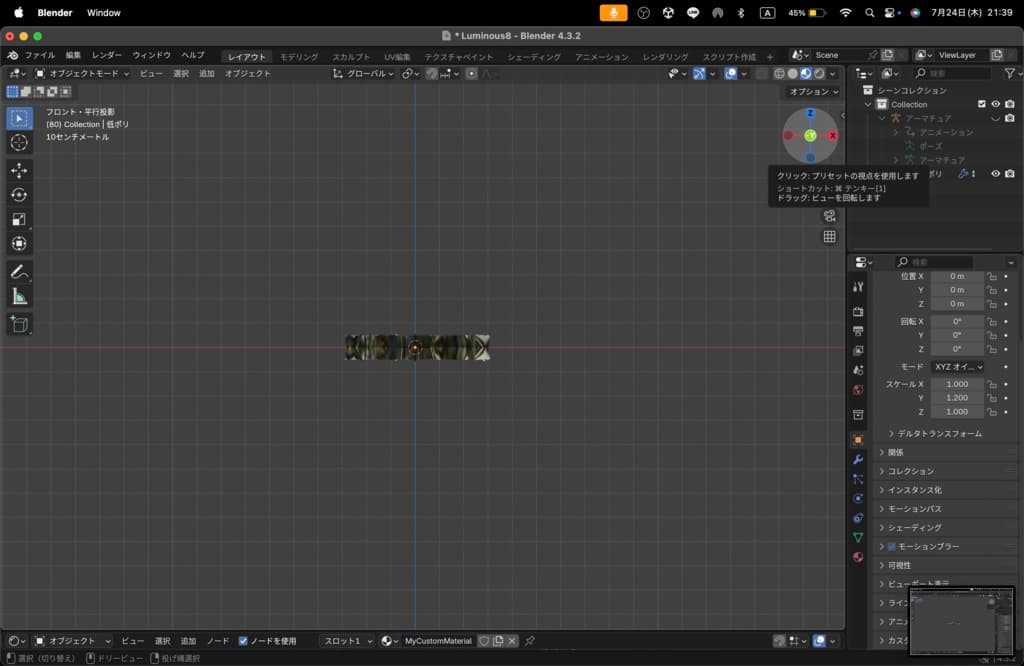The height and width of the screenshot is (666, 1024).
Task: Click the スケール Y value field
Action: 957,397
